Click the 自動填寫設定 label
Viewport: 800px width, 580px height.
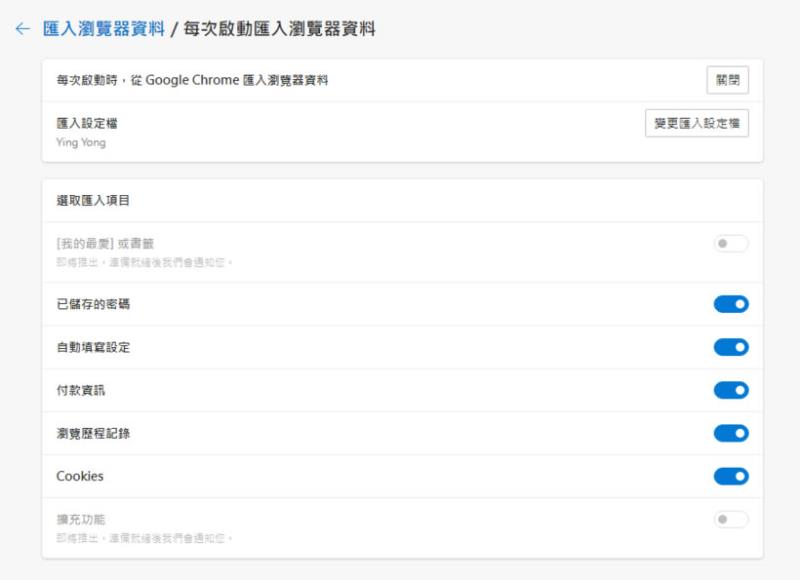93,347
